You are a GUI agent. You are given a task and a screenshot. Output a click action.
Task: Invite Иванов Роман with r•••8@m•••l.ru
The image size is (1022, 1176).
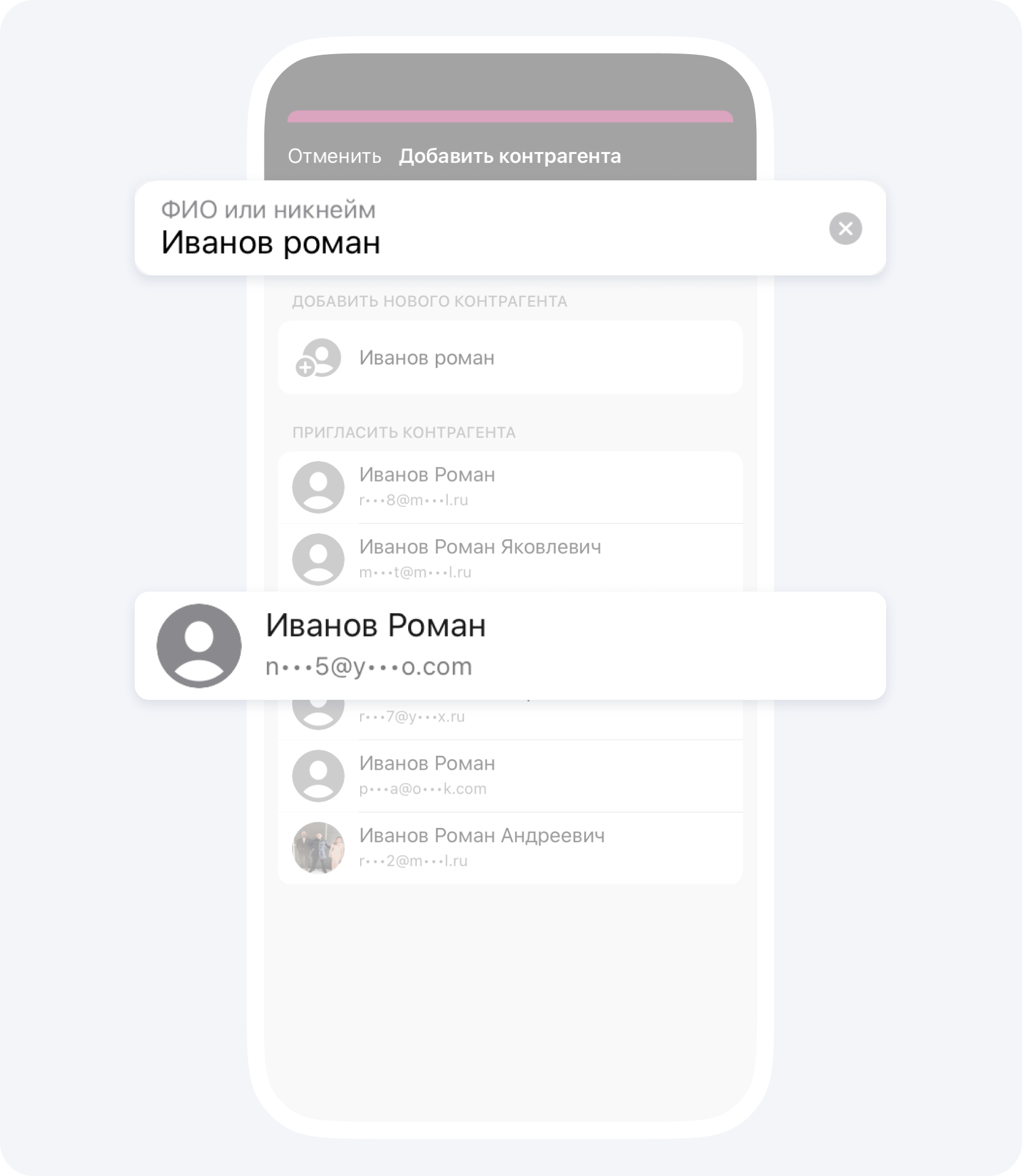coord(510,487)
